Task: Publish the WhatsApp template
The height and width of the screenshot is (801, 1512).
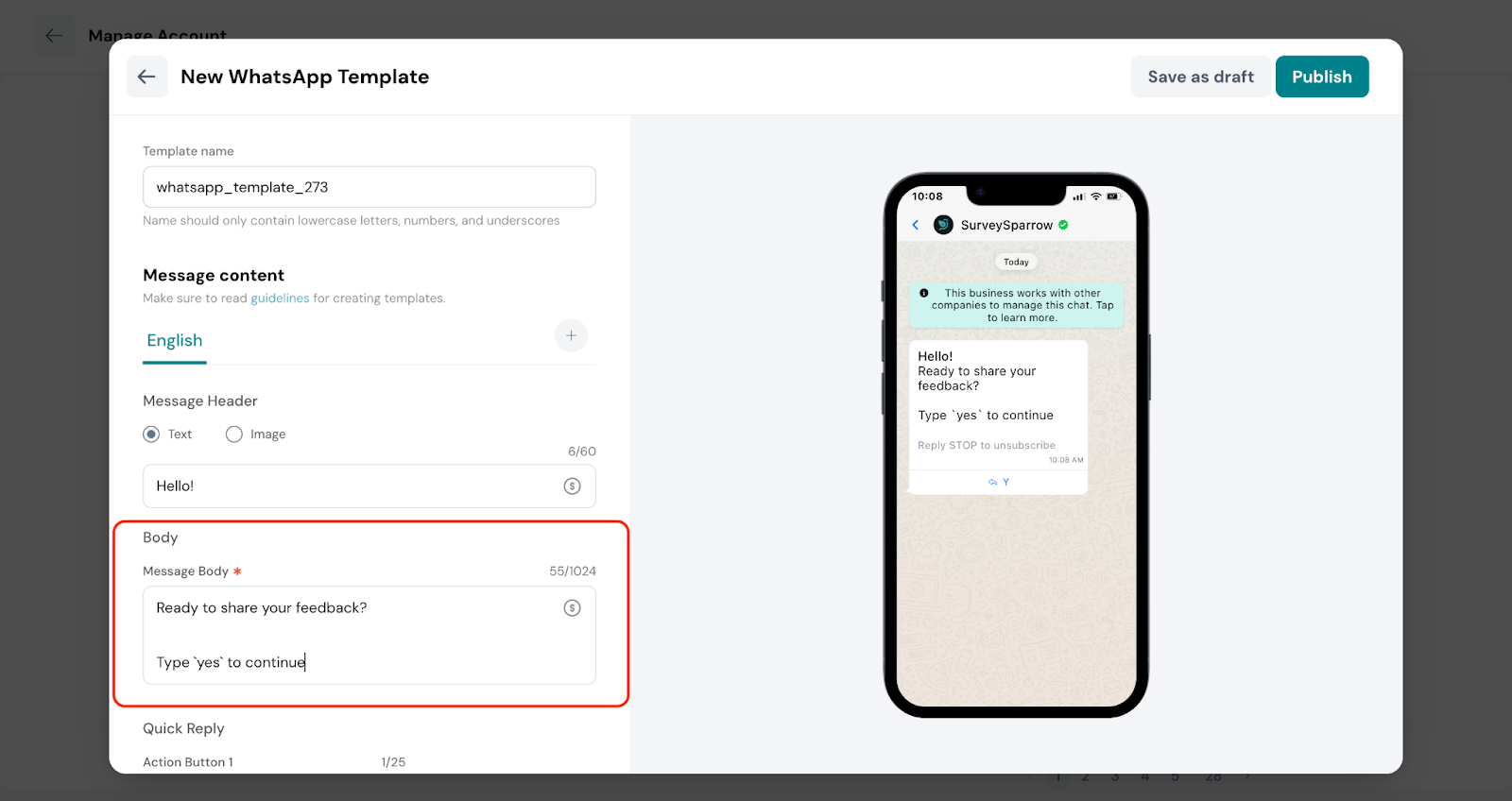Action: coord(1322,77)
